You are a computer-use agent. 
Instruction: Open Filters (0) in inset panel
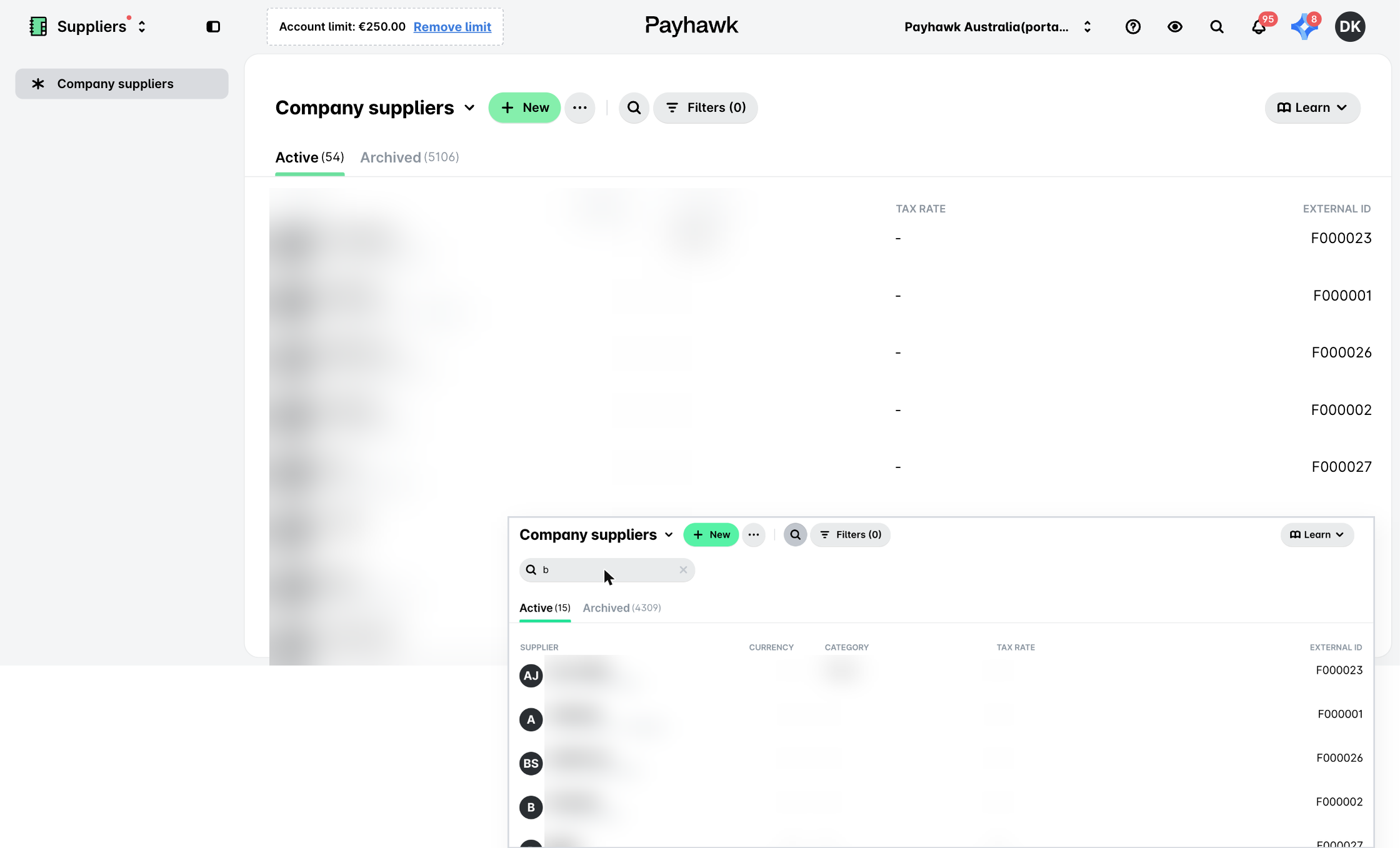click(851, 535)
